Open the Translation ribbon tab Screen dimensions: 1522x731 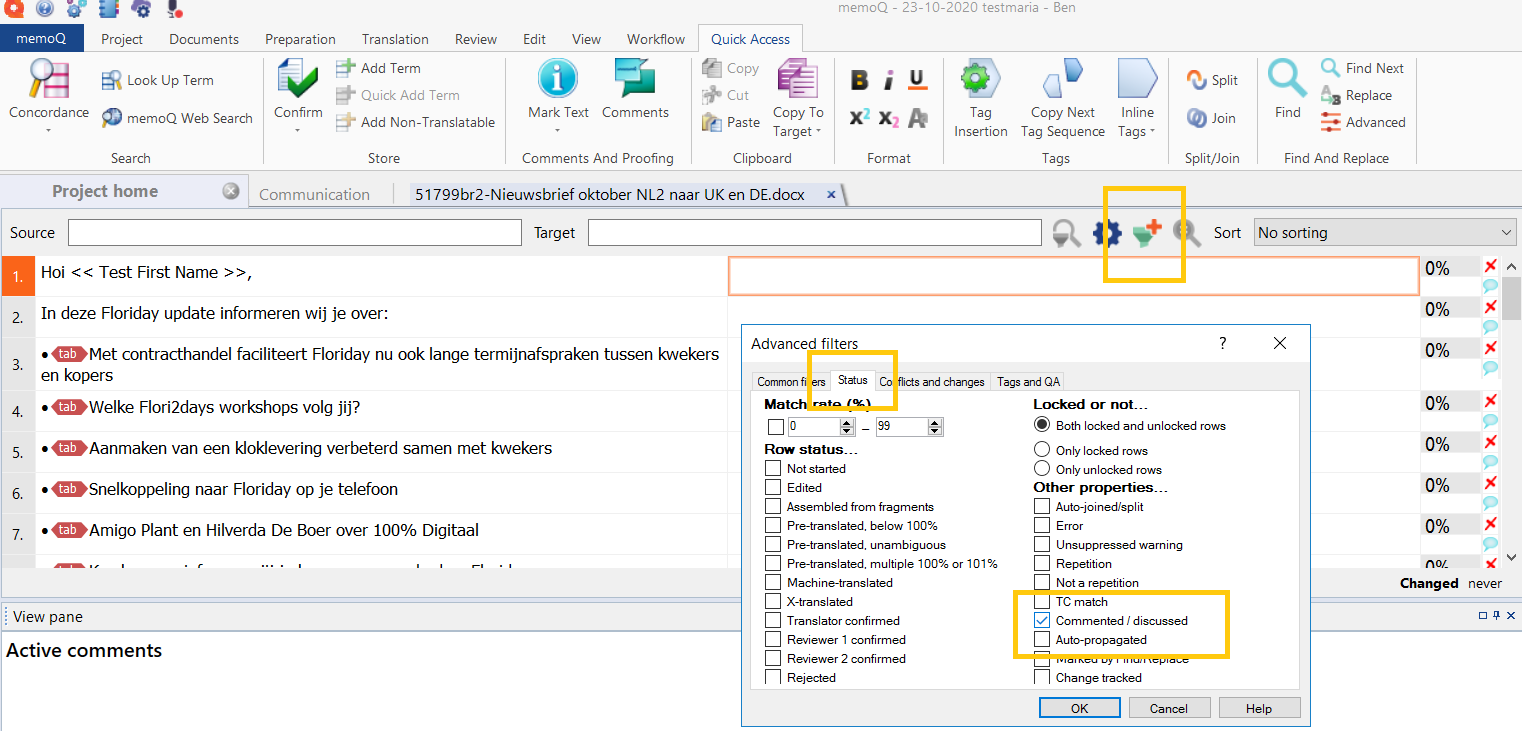(395, 39)
